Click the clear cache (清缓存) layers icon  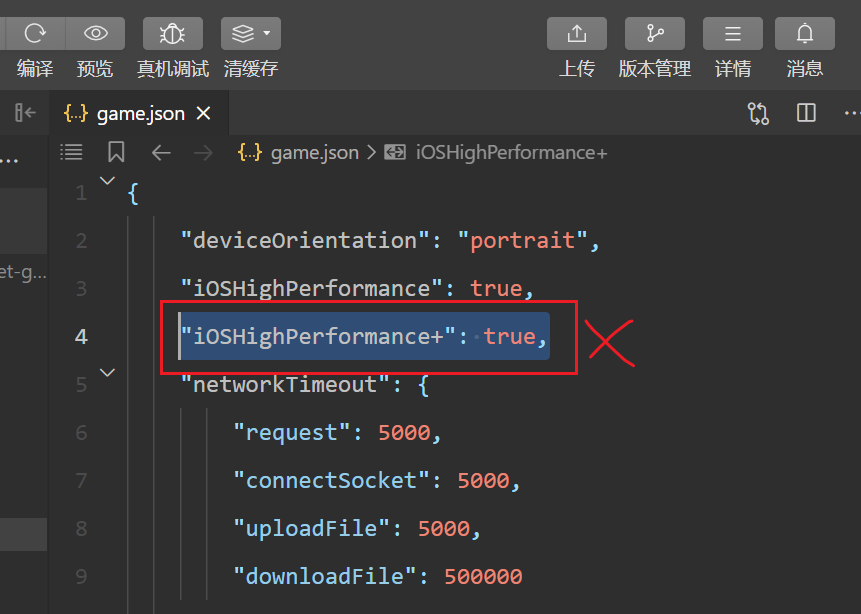click(x=243, y=34)
